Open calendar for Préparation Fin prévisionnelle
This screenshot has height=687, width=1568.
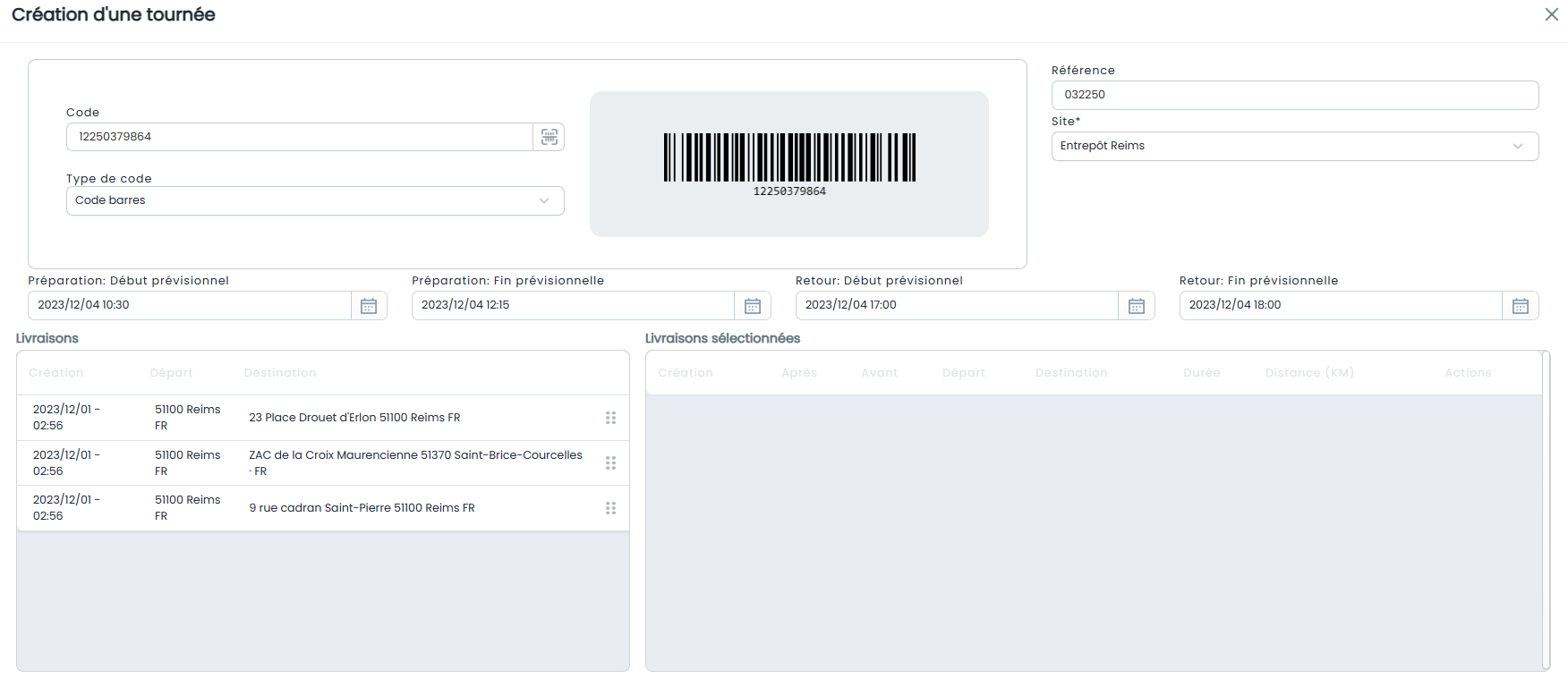pyautogui.click(x=753, y=306)
